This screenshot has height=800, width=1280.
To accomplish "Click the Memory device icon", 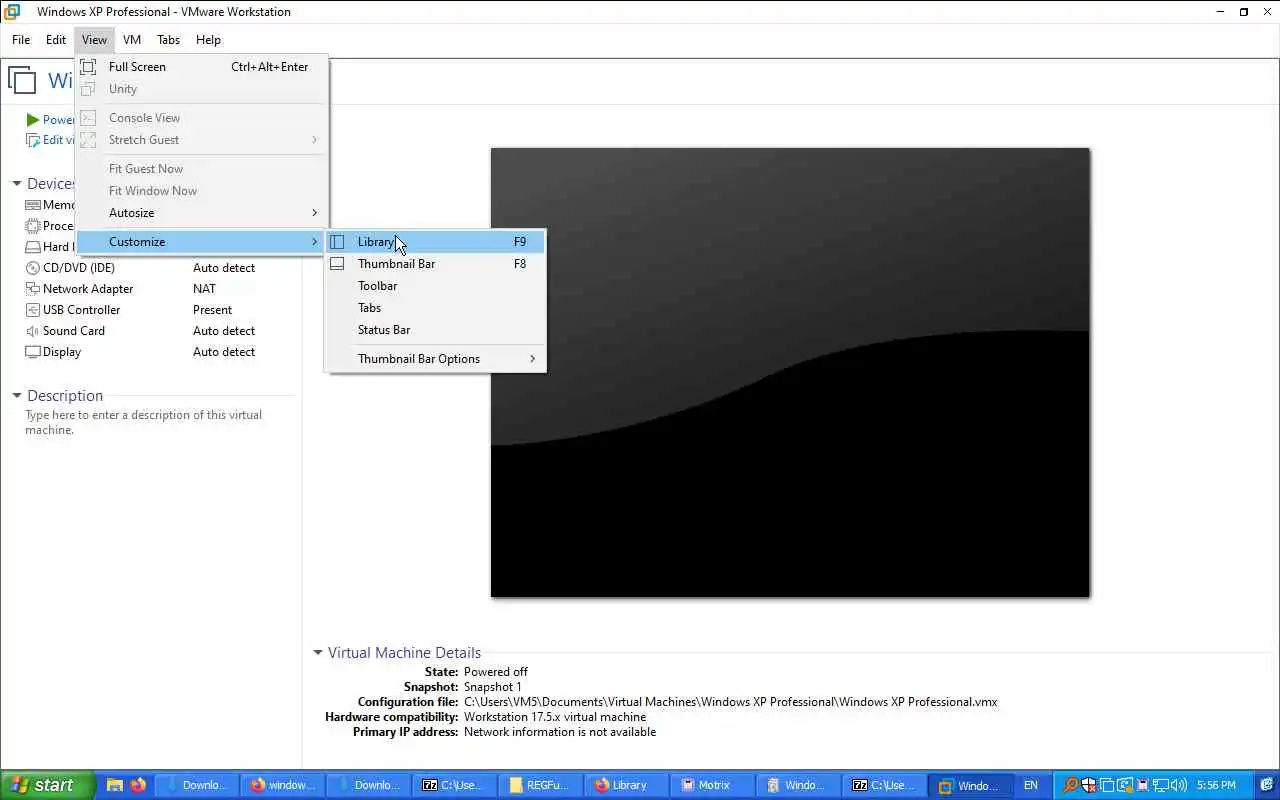I will (x=33, y=205).
